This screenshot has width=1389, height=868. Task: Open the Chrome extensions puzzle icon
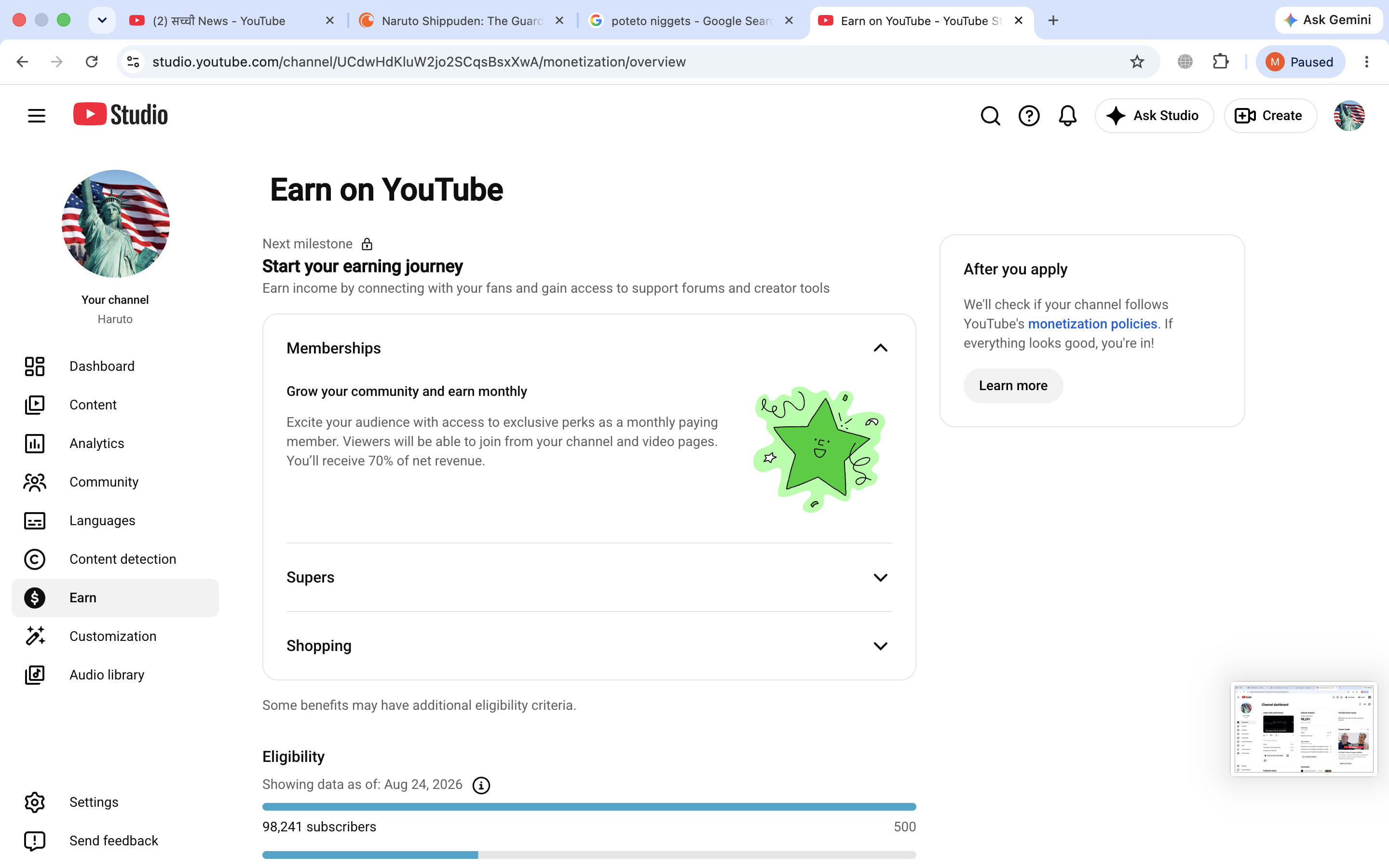pyautogui.click(x=1220, y=61)
